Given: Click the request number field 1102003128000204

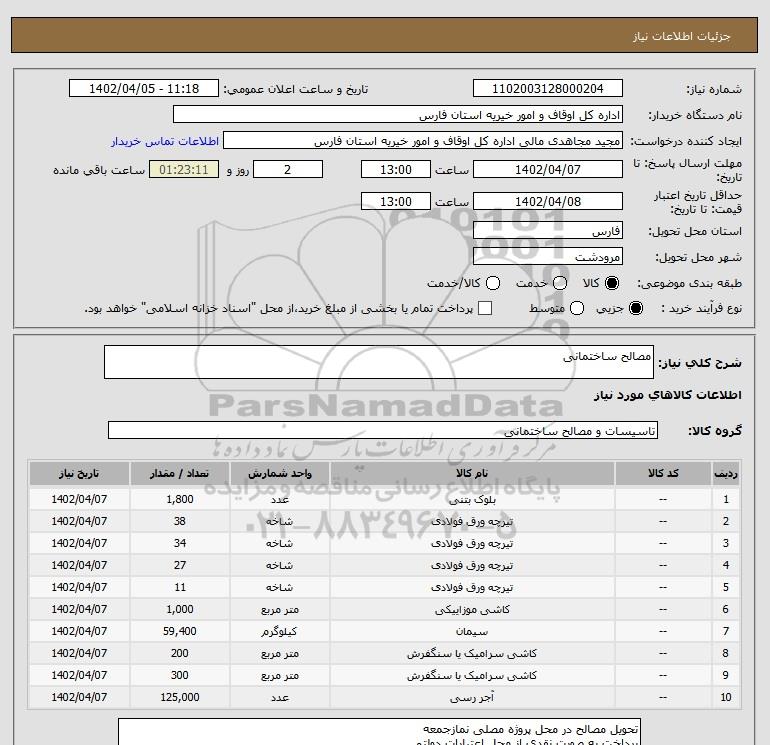Looking at the screenshot, I should pos(548,88).
